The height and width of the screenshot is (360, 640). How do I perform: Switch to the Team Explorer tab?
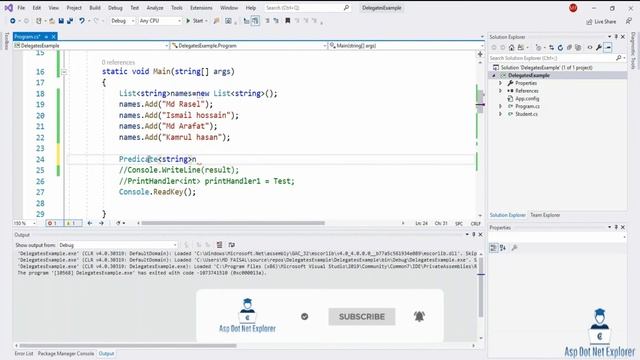pos(545,215)
